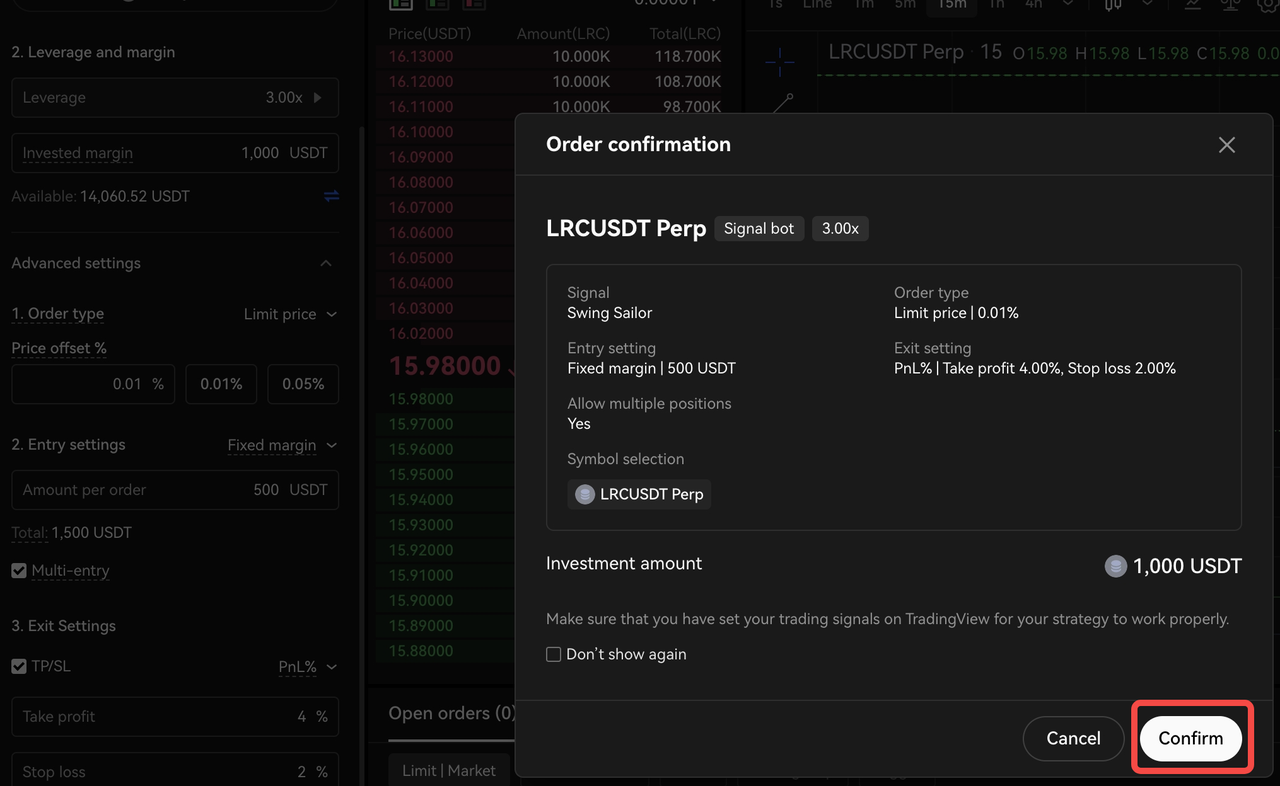Click the blue transfer funds icon

tap(331, 197)
